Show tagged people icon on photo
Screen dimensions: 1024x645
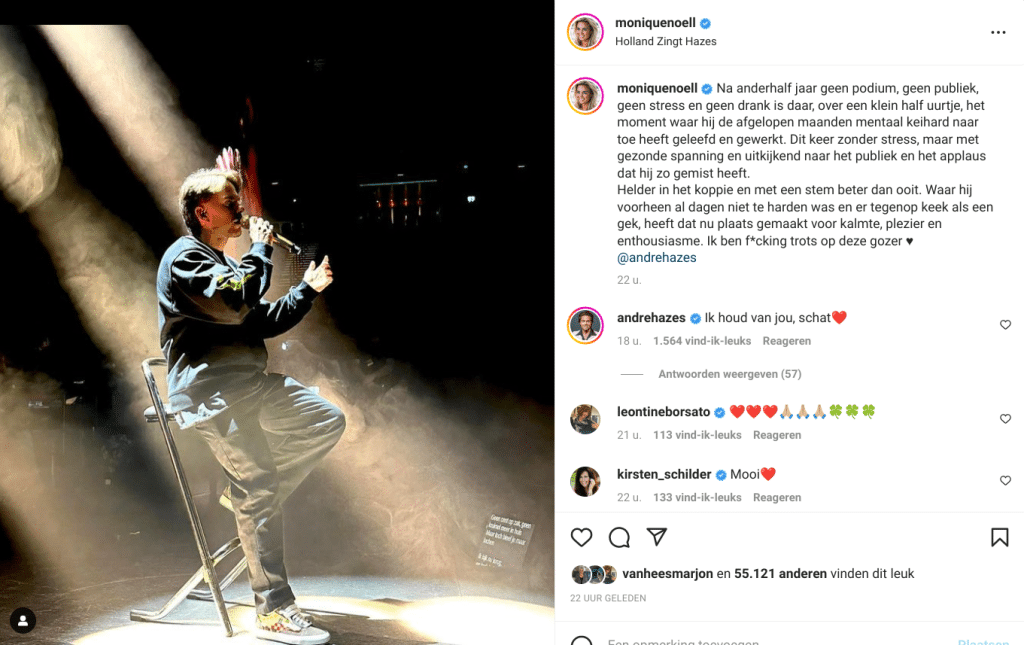[x=23, y=621]
